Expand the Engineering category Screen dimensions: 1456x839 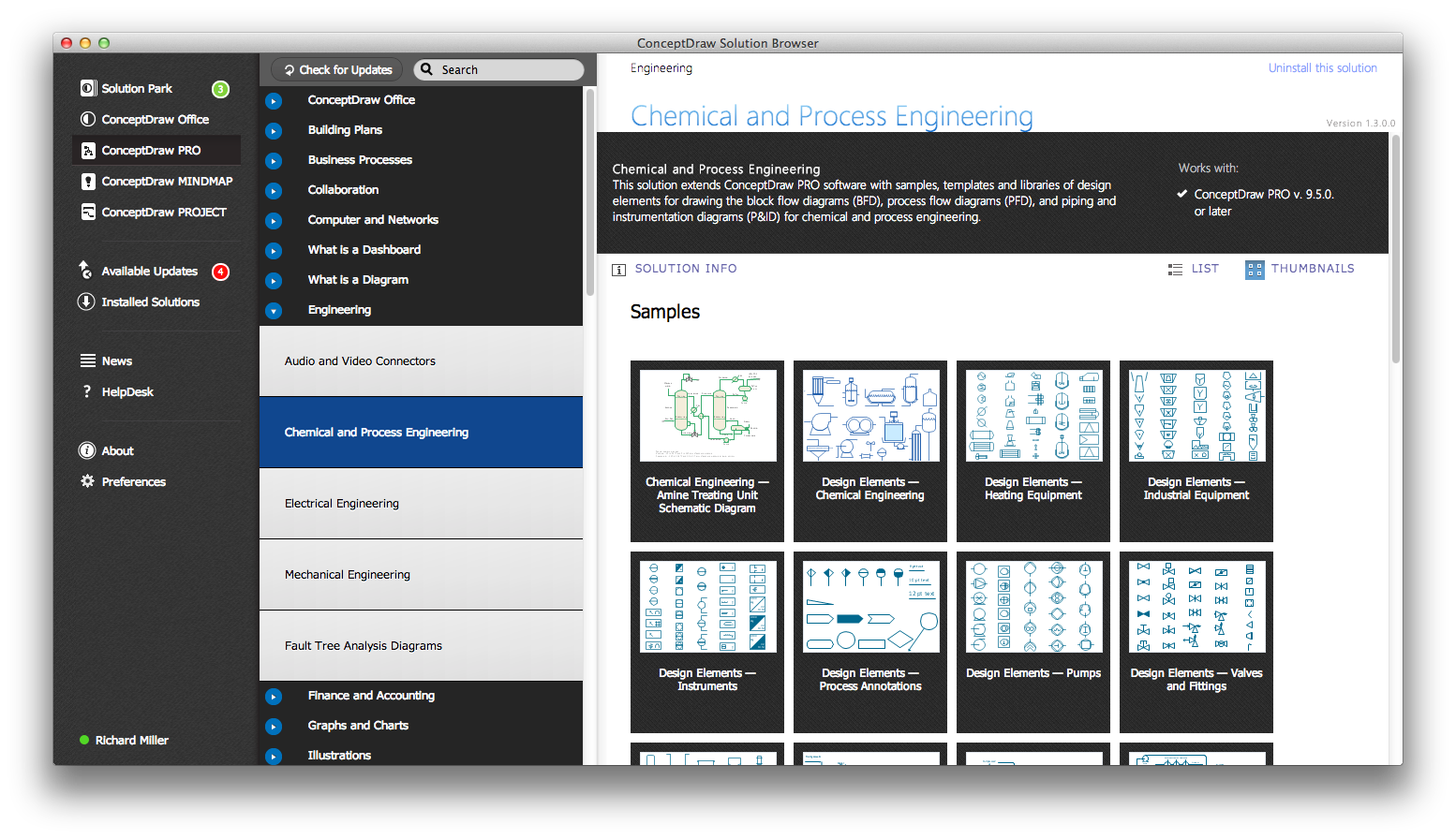coord(273,310)
